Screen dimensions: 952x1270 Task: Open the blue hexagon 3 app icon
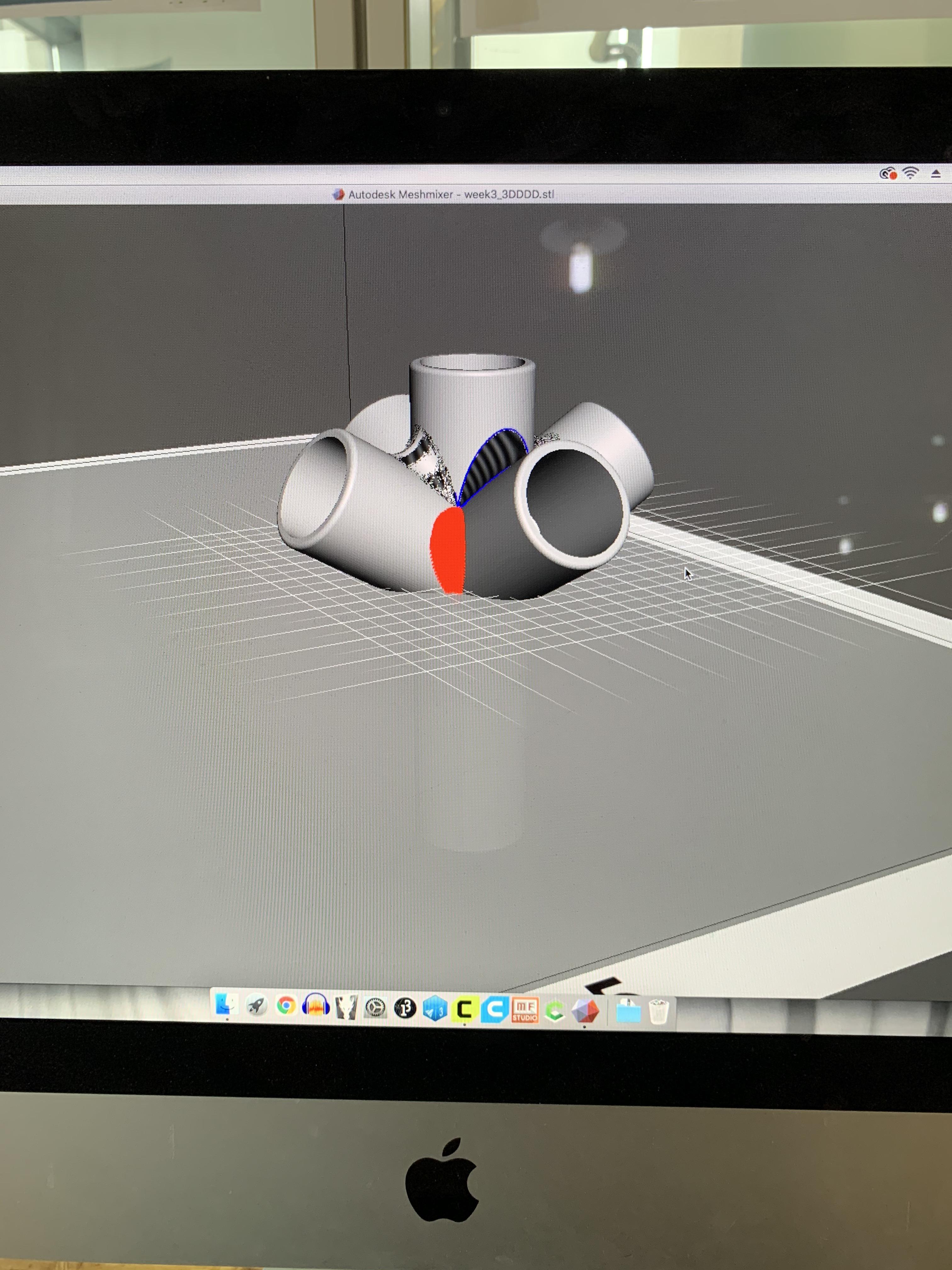click(x=434, y=1009)
